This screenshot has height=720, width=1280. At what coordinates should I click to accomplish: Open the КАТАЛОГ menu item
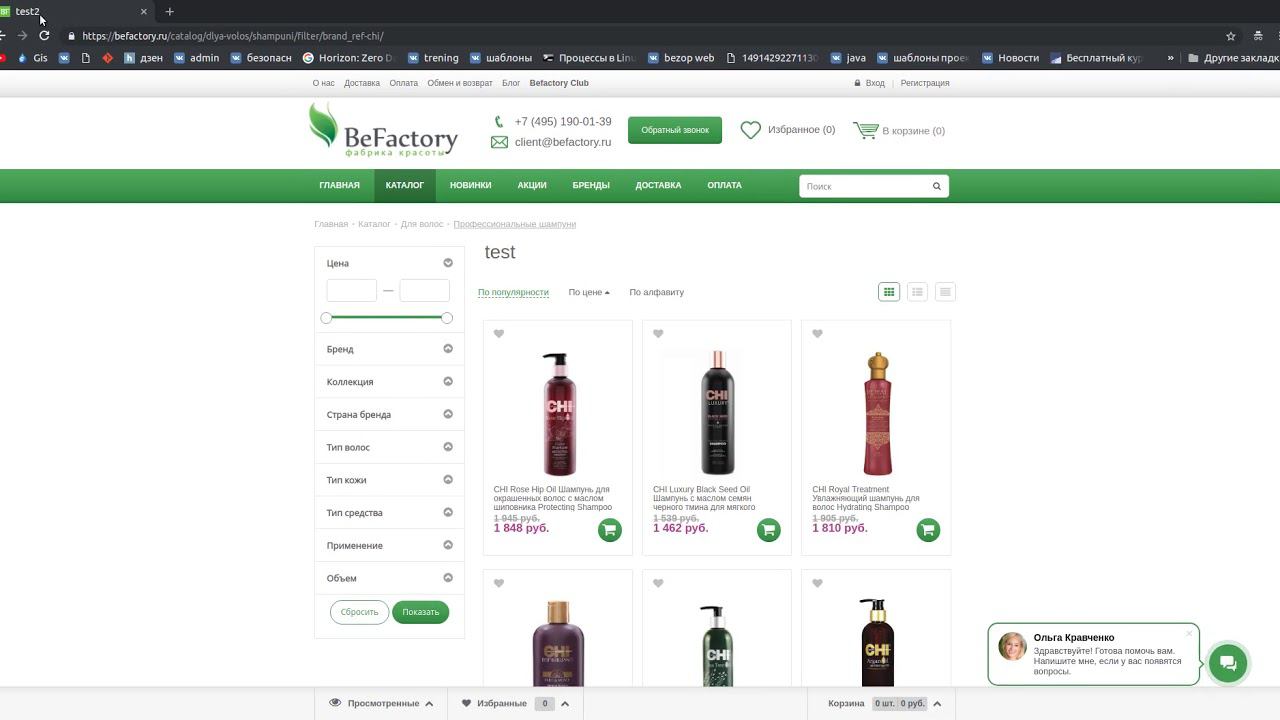[405, 186]
